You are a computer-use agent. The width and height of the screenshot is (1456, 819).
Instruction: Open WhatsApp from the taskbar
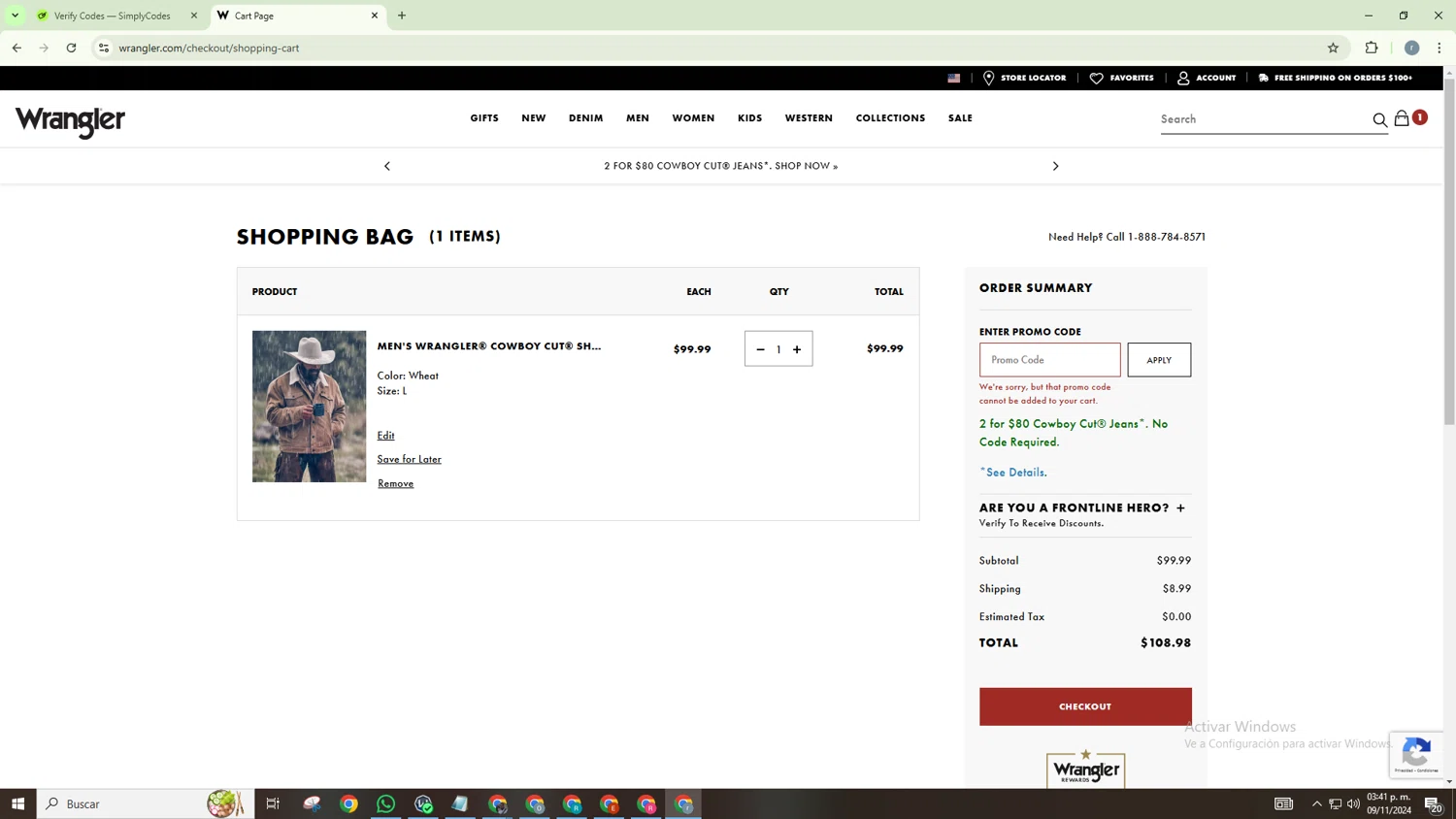pos(386,803)
